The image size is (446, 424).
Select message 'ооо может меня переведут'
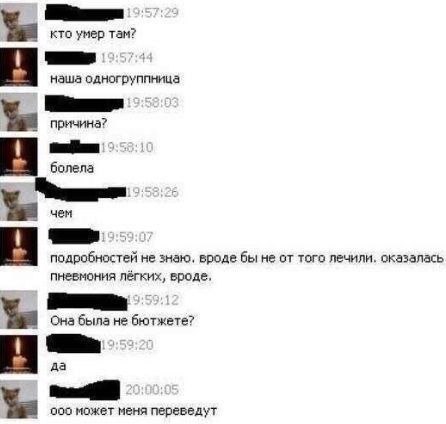pos(134,411)
